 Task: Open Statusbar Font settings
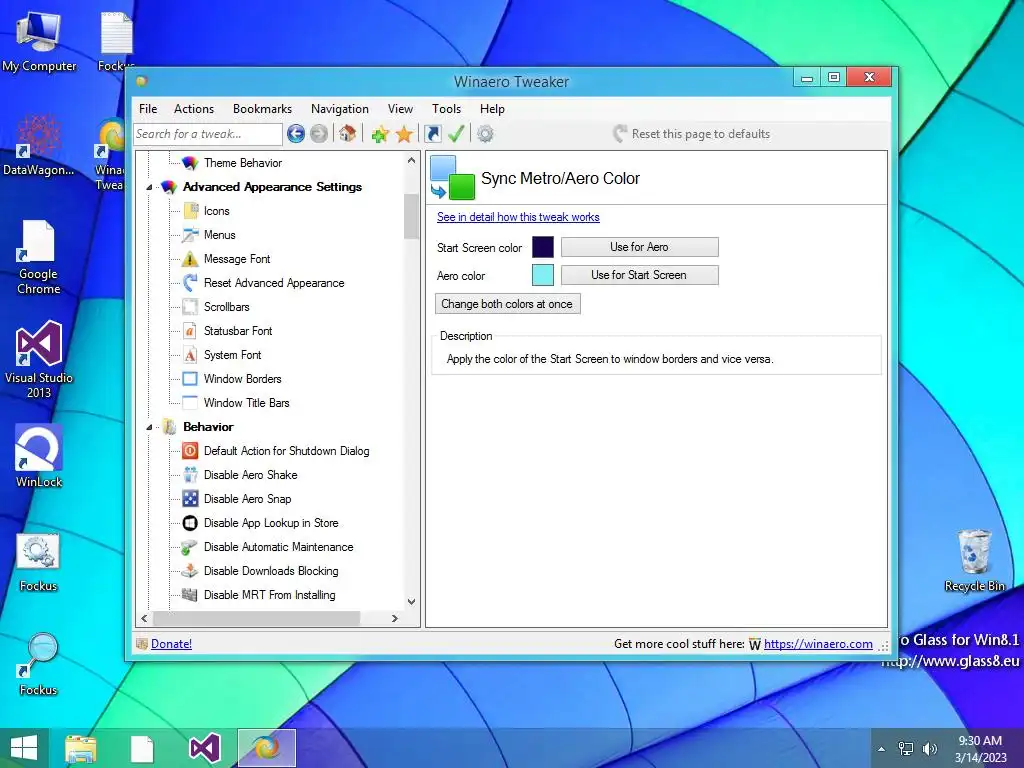pyautogui.click(x=238, y=331)
